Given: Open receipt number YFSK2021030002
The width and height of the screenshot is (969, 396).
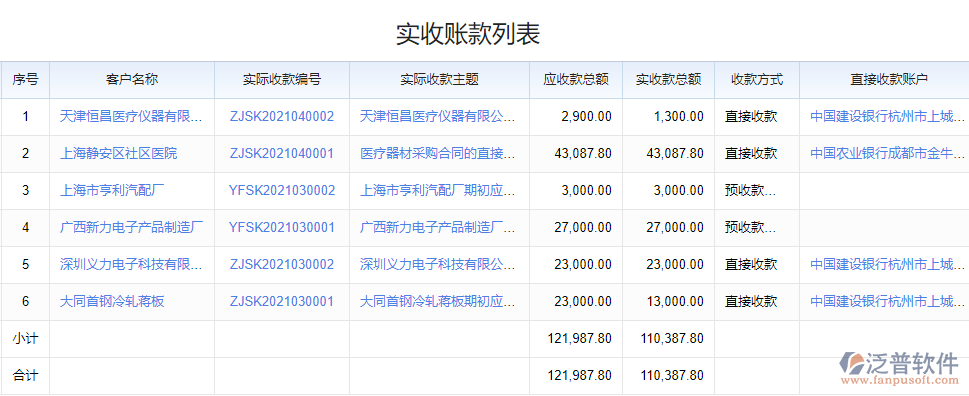Looking at the screenshot, I should point(282,190).
